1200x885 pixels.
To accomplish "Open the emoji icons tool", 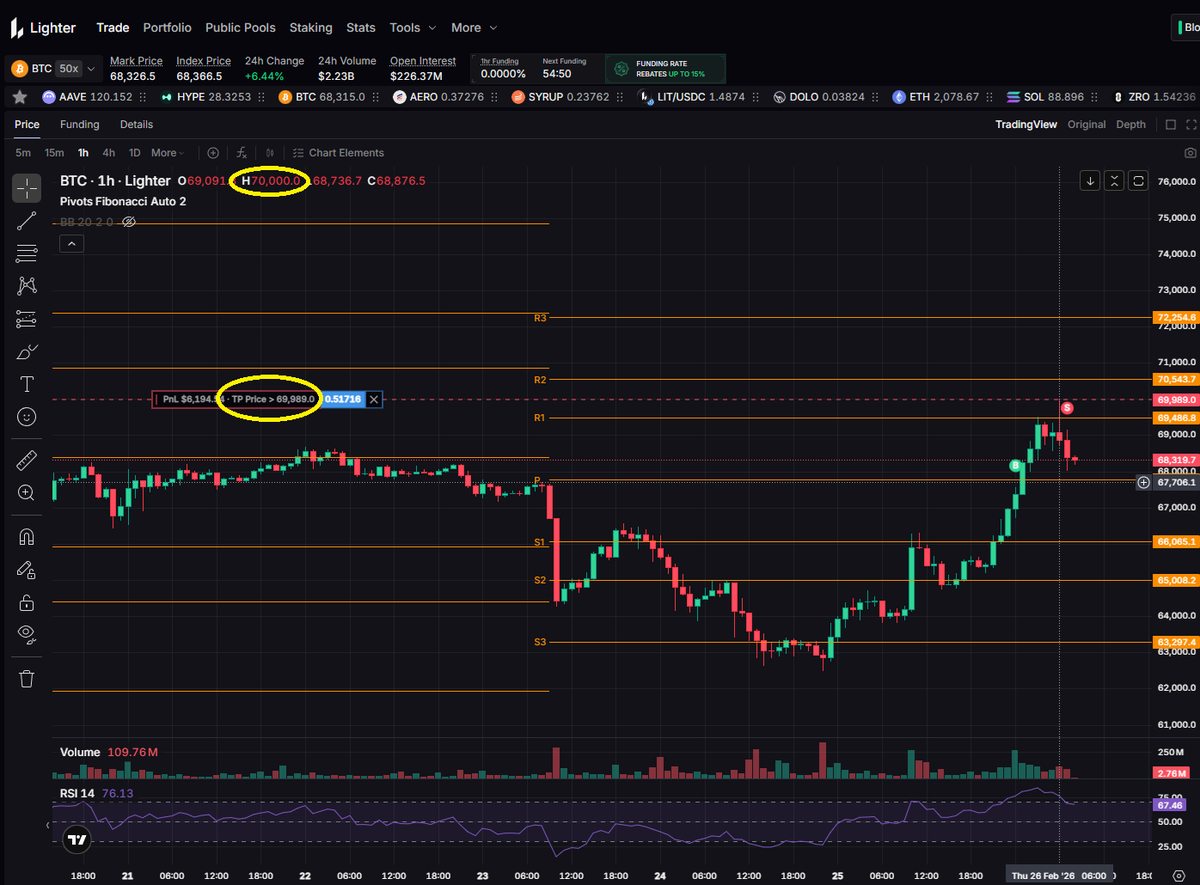I will (27, 416).
